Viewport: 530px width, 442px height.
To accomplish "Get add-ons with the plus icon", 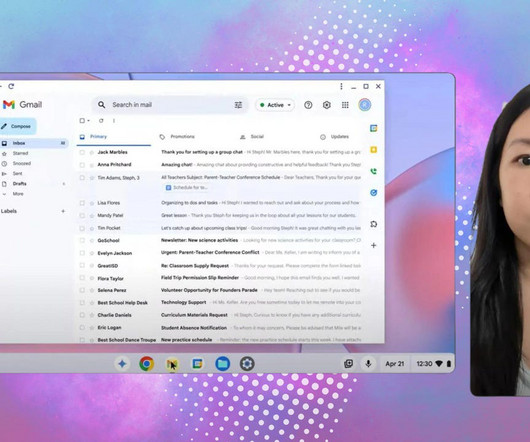I will pyautogui.click(x=374, y=245).
